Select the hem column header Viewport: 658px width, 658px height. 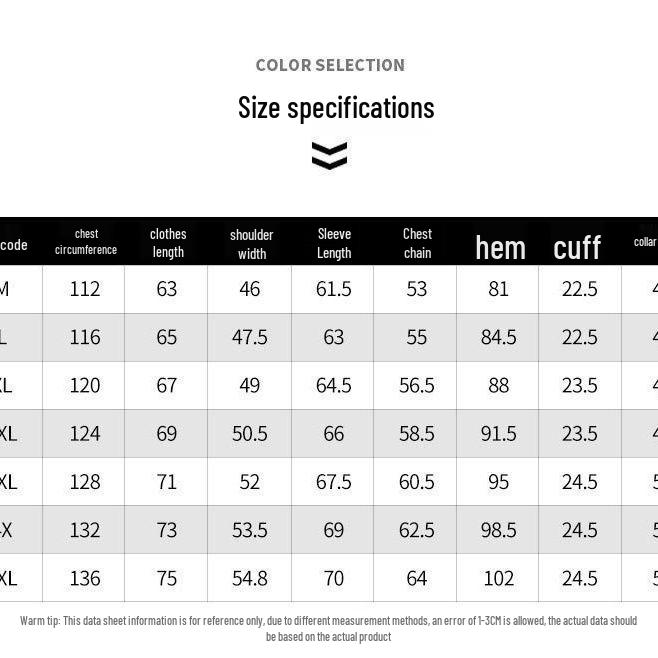point(500,247)
